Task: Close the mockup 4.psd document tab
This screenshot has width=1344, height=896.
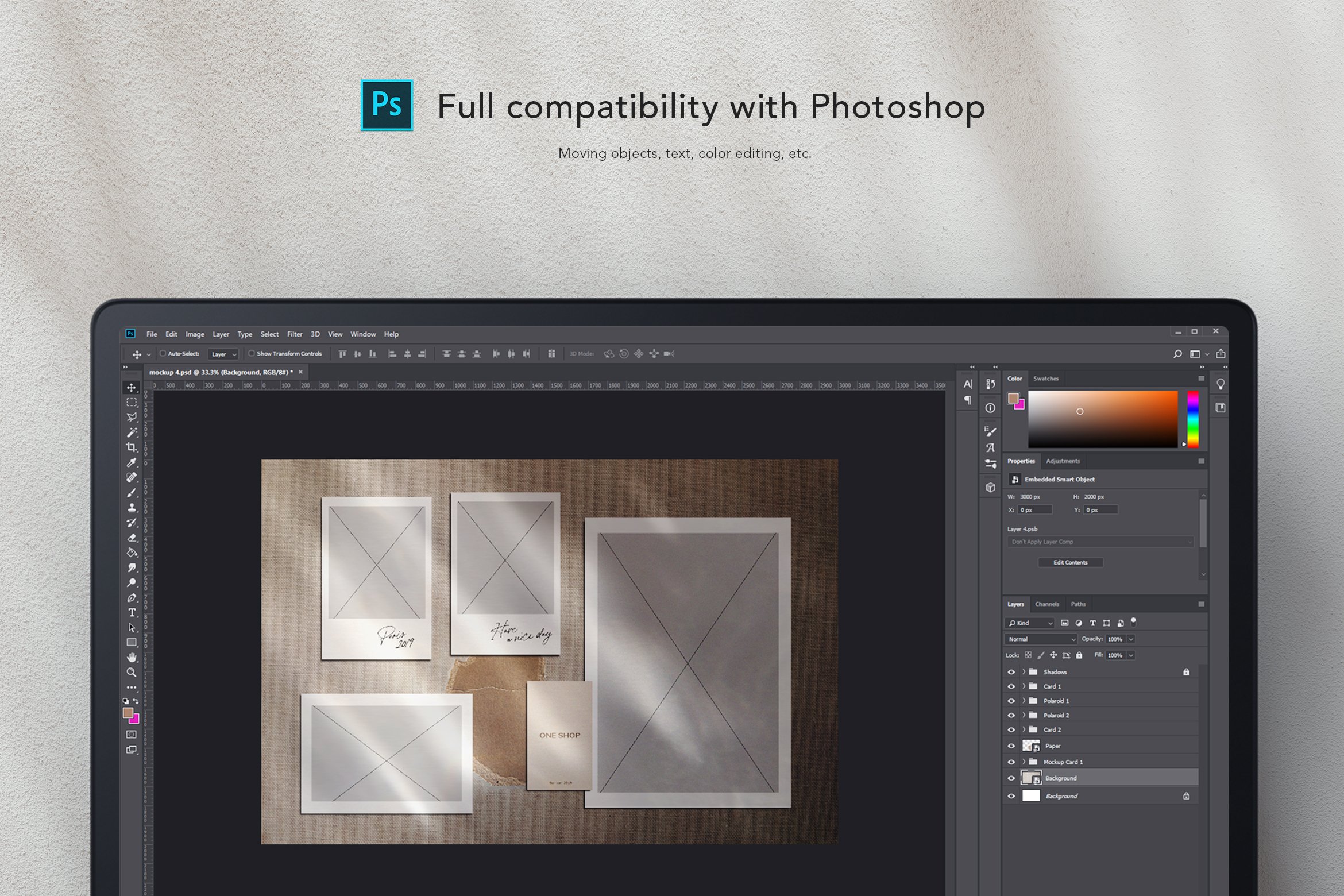Action: pos(300,372)
